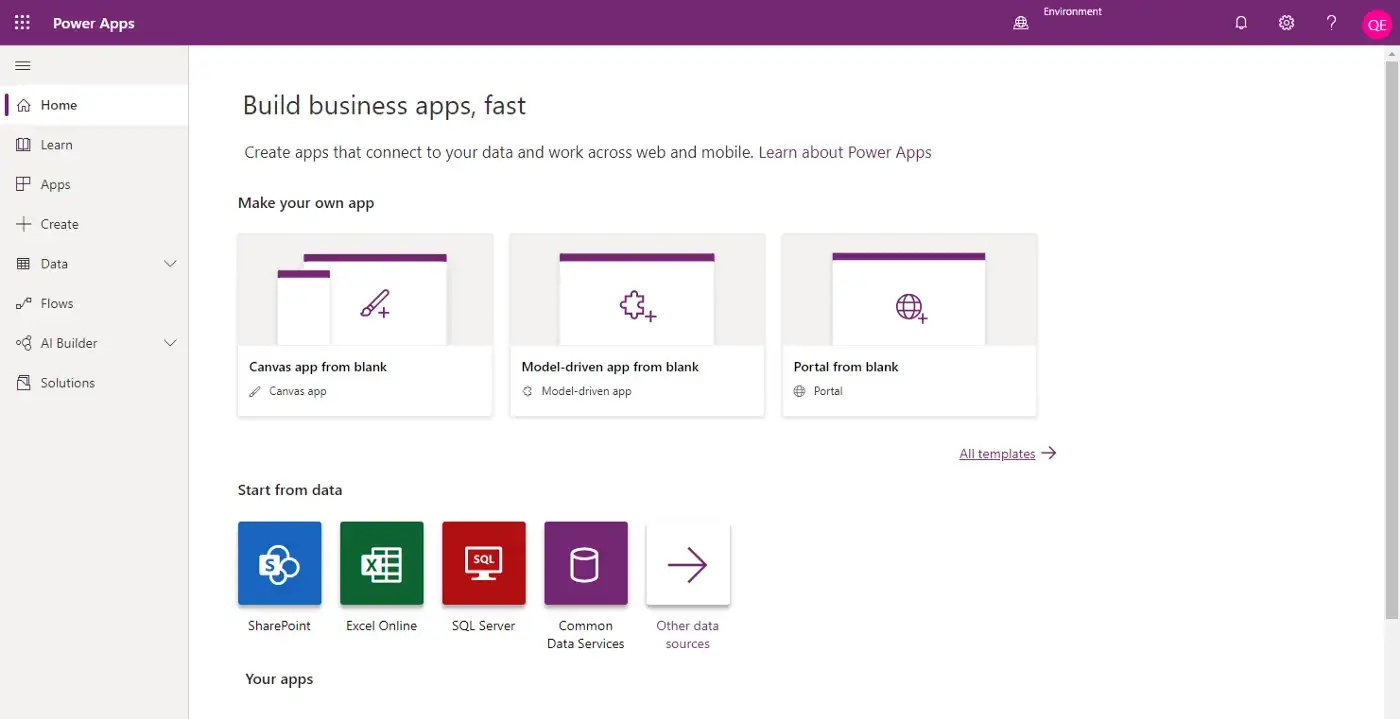The height and width of the screenshot is (719, 1400).
Task: Click the arrow next to All templates
Action: [x=1049, y=453]
